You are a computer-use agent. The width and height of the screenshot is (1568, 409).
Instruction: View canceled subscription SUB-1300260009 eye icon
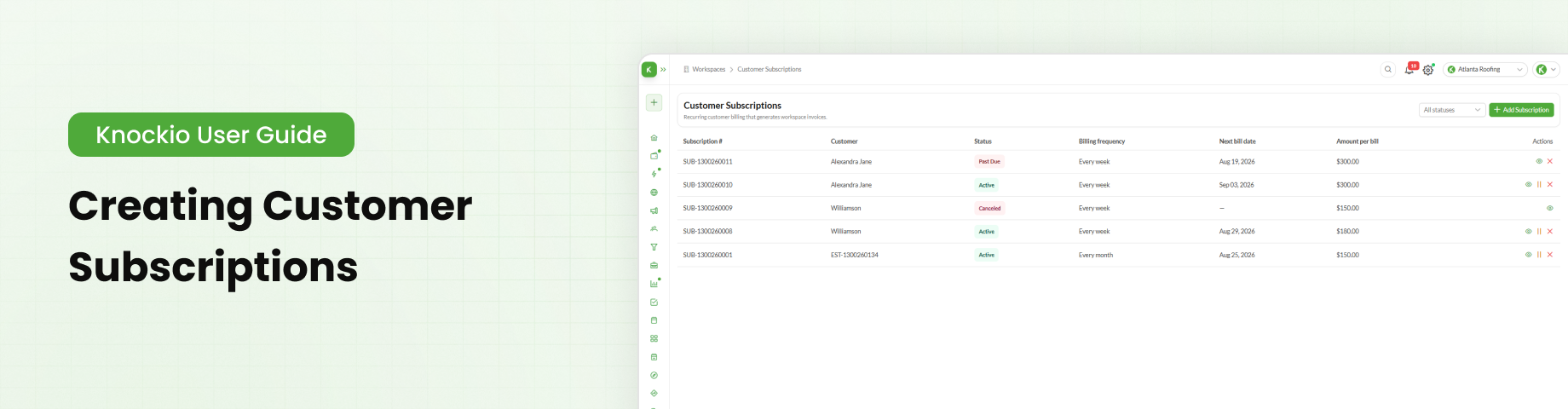pyautogui.click(x=1550, y=208)
